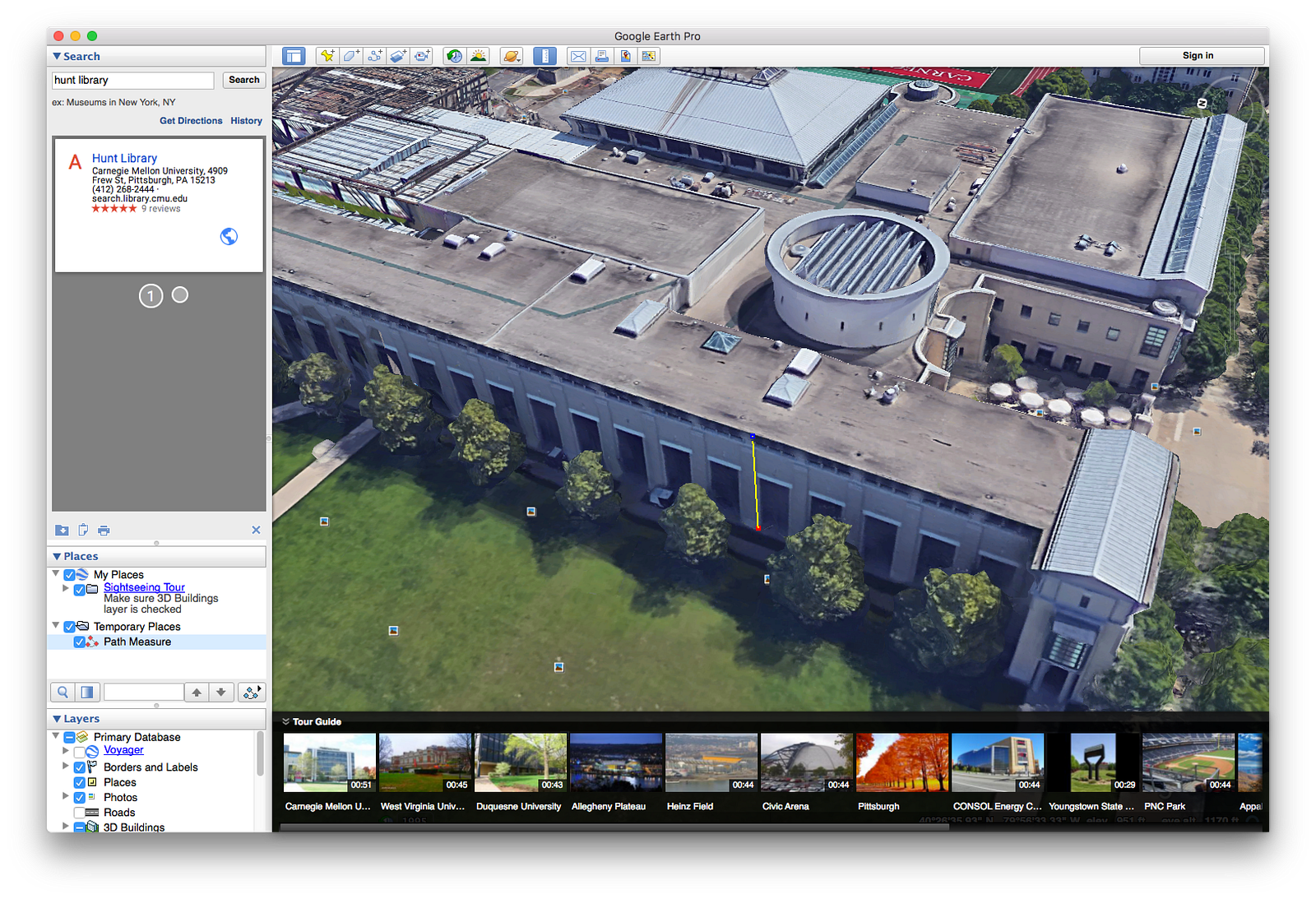Screen dimensions: 1316x899
Task: Uncheck the Path Measure checkbox
Action: coord(80,642)
